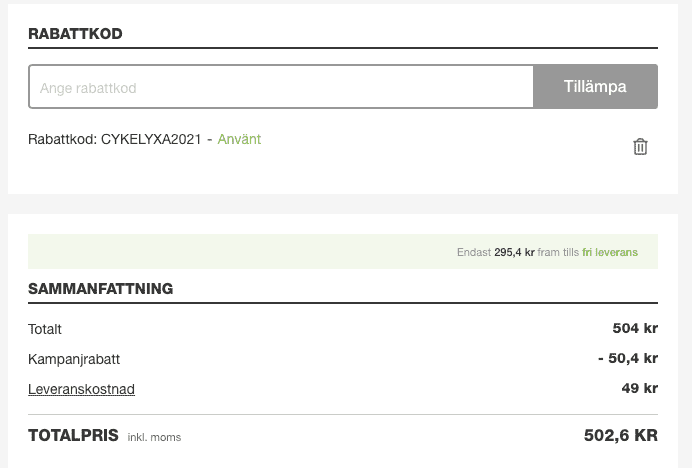Click the -50,4 kr discount amount
This screenshot has width=692, height=468.
click(627, 358)
